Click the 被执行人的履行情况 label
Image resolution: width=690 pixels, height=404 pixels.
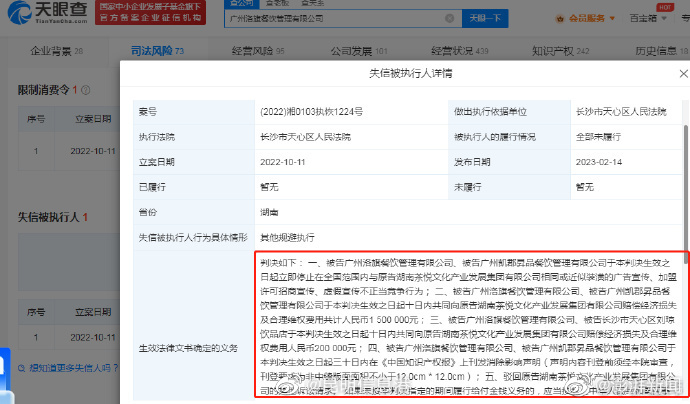pyautogui.click(x=495, y=137)
